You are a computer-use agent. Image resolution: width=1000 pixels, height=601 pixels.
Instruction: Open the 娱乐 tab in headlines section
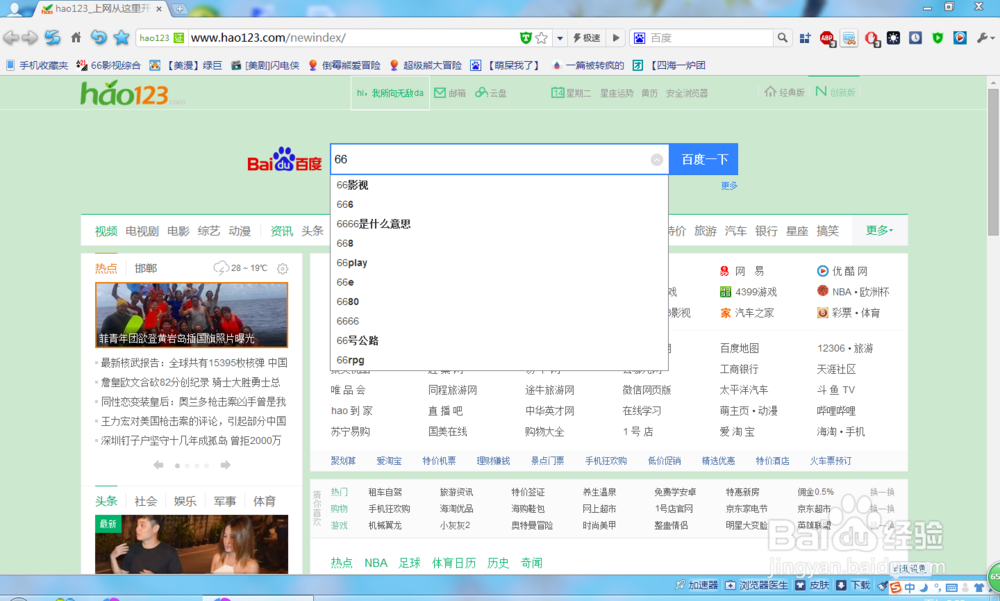point(184,500)
